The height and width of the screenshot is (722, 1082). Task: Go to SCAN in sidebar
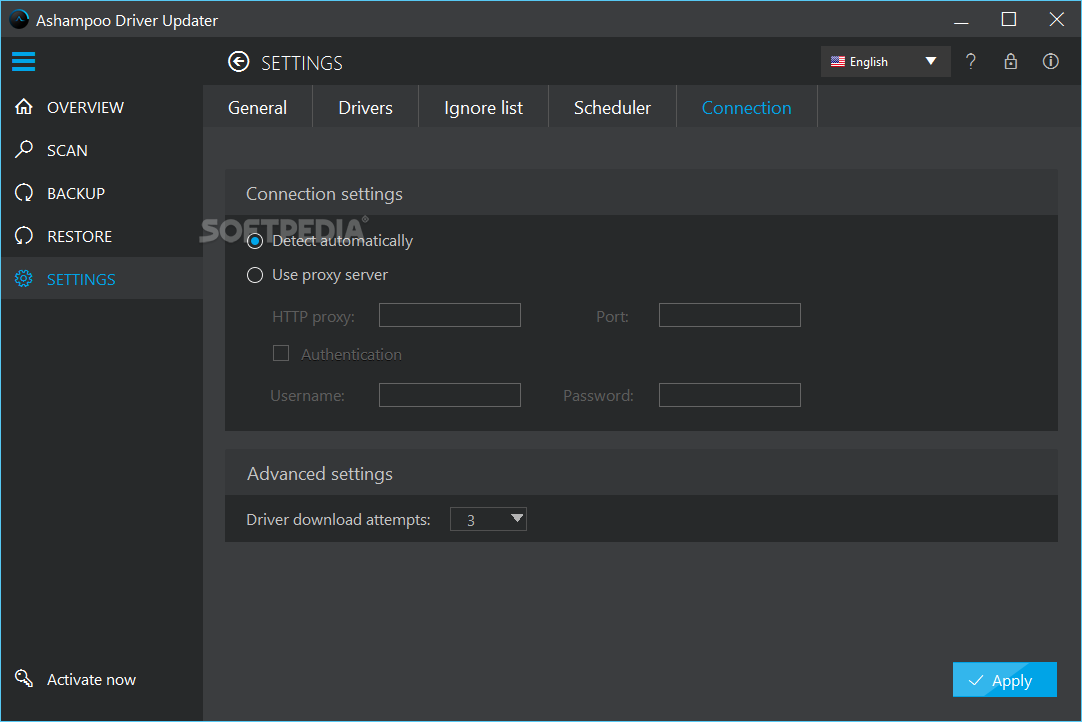[102, 150]
